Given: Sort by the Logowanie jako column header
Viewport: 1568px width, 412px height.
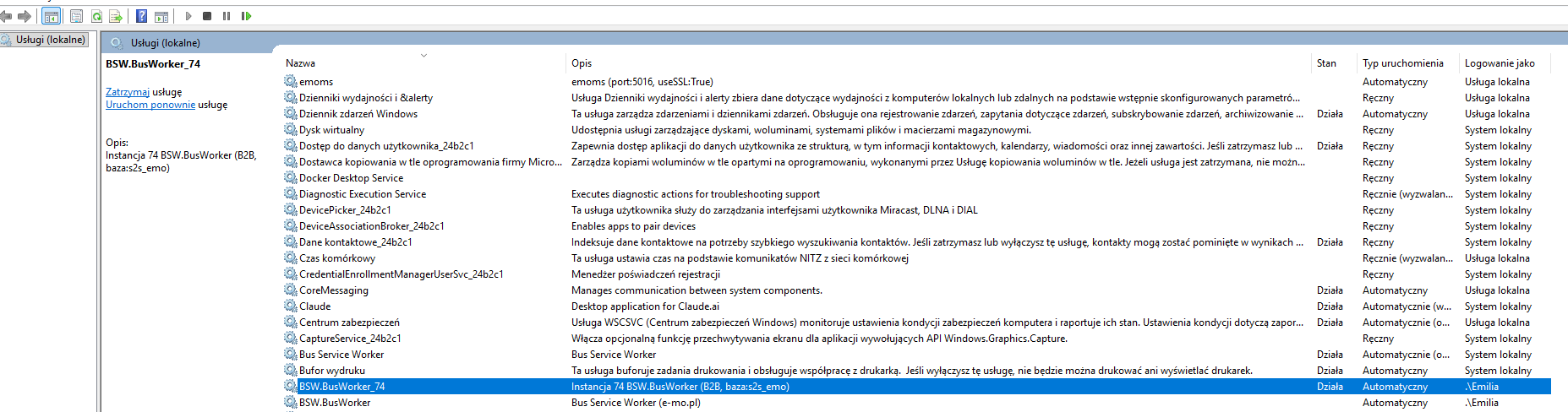Looking at the screenshot, I should point(1500,63).
